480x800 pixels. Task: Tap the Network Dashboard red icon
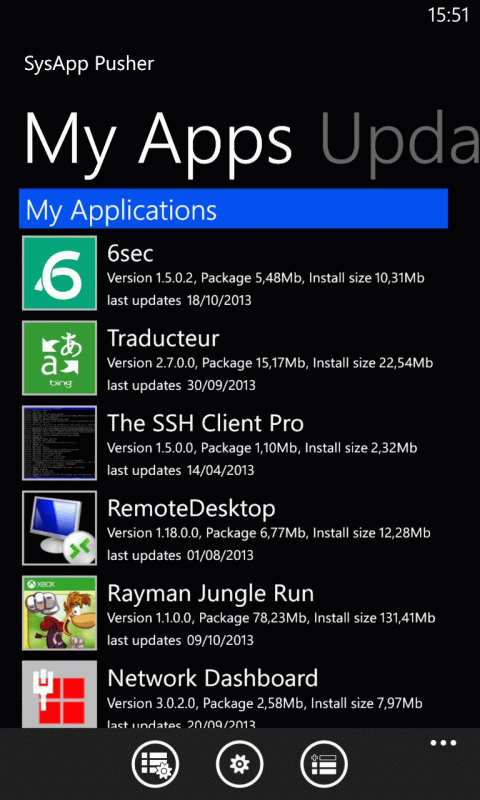click(x=60, y=694)
